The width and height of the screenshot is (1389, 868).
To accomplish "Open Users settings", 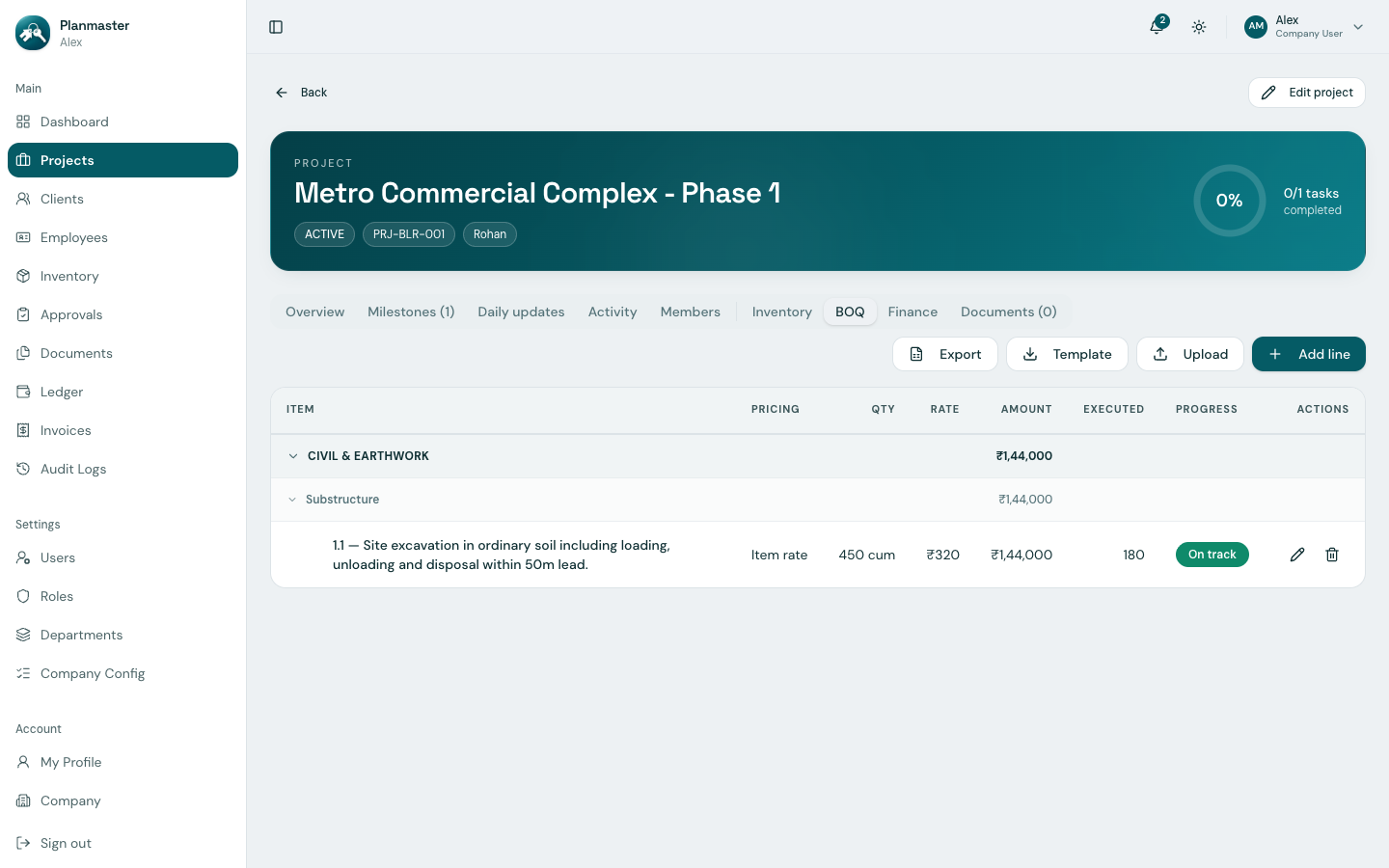I will click(x=123, y=557).
